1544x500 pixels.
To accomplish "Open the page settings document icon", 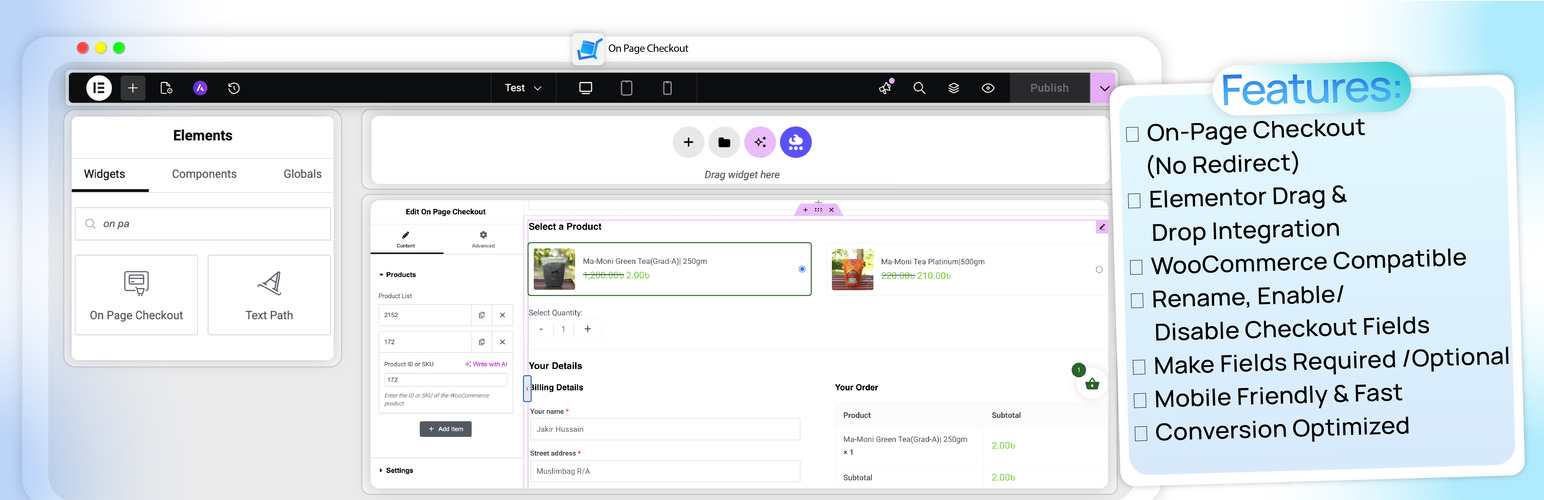I will pyautogui.click(x=166, y=88).
